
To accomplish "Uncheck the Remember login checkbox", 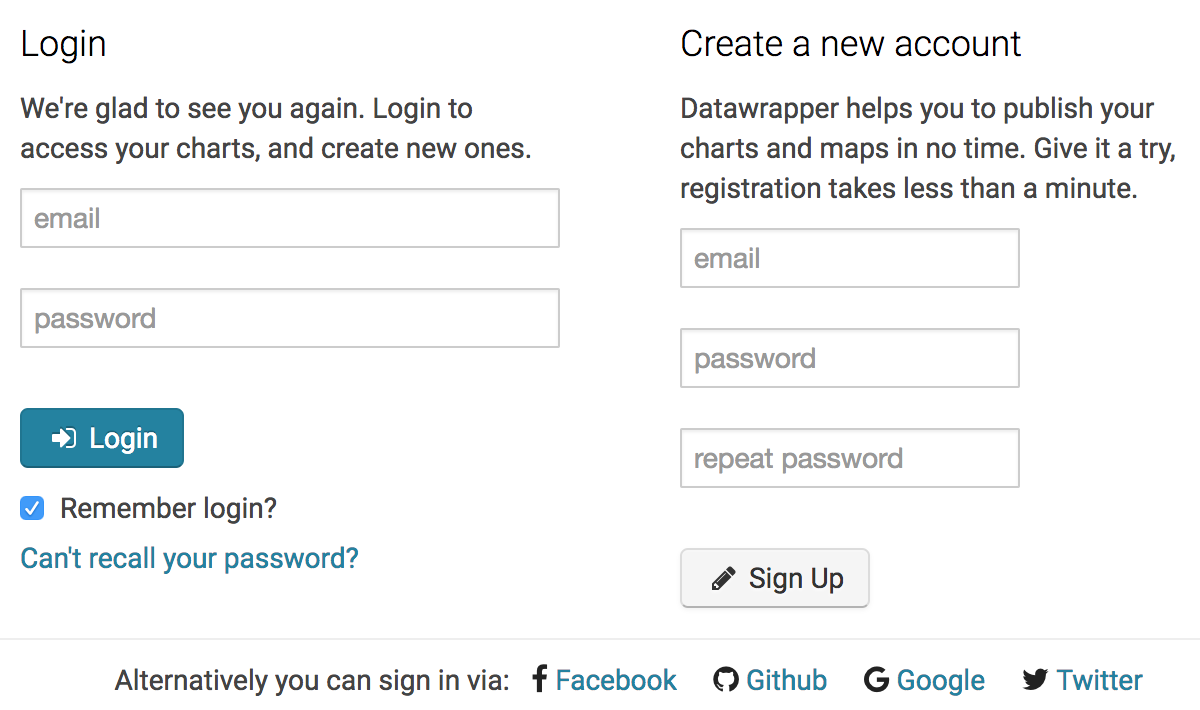I will 33,509.
